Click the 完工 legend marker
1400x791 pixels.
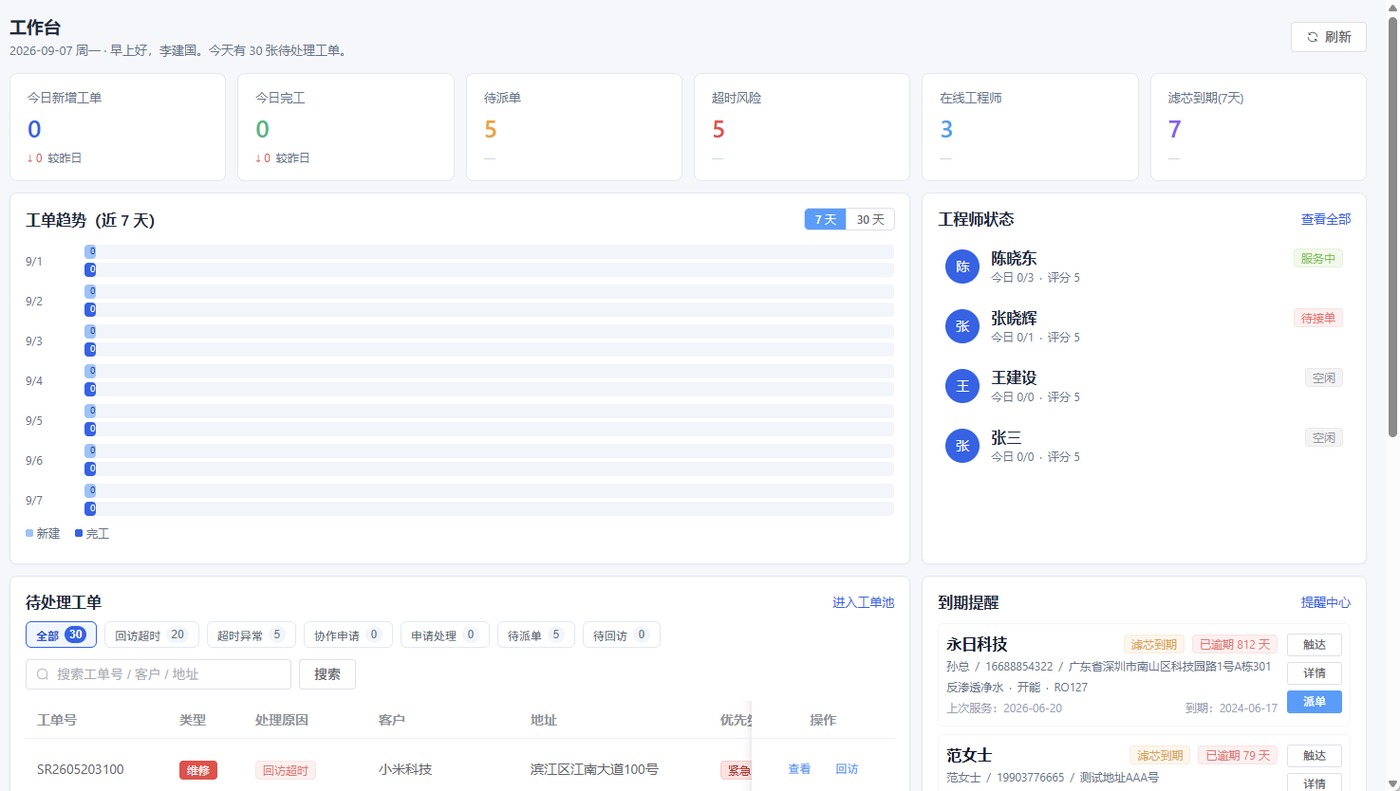click(x=79, y=534)
